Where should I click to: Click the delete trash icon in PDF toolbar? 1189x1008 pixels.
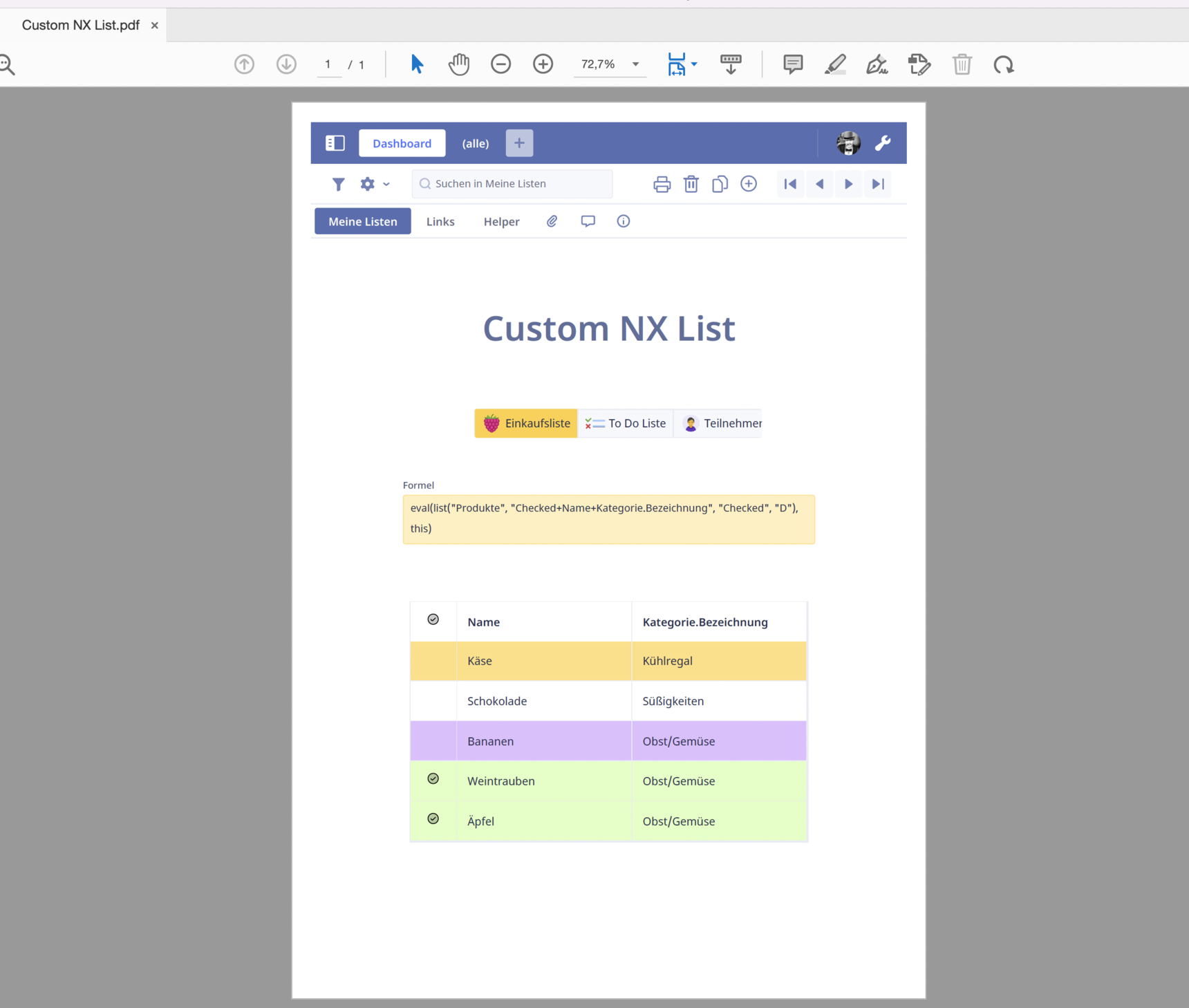962,64
